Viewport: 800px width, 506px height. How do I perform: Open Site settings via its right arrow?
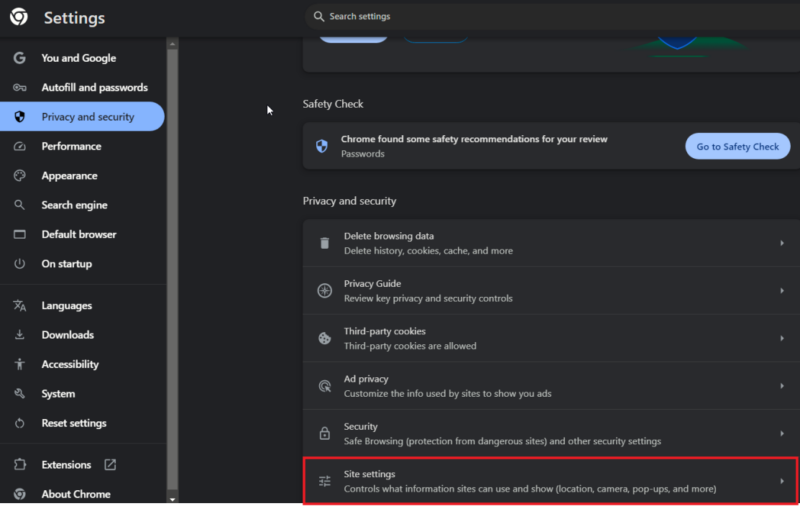(x=782, y=481)
